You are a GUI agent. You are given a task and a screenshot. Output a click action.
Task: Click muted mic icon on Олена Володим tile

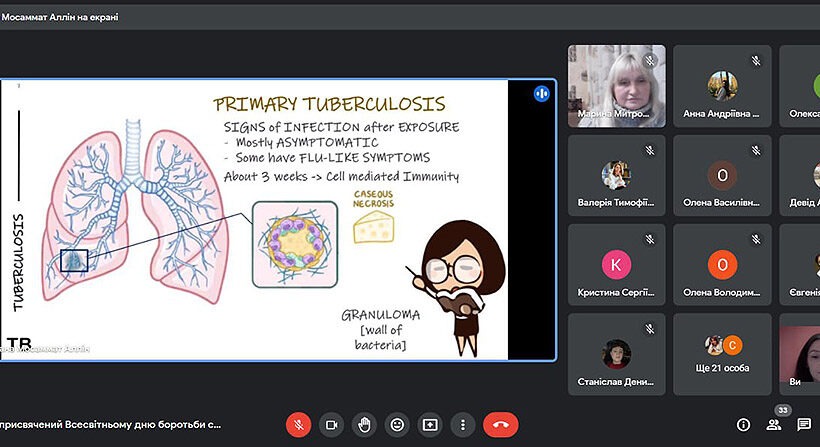pos(756,239)
